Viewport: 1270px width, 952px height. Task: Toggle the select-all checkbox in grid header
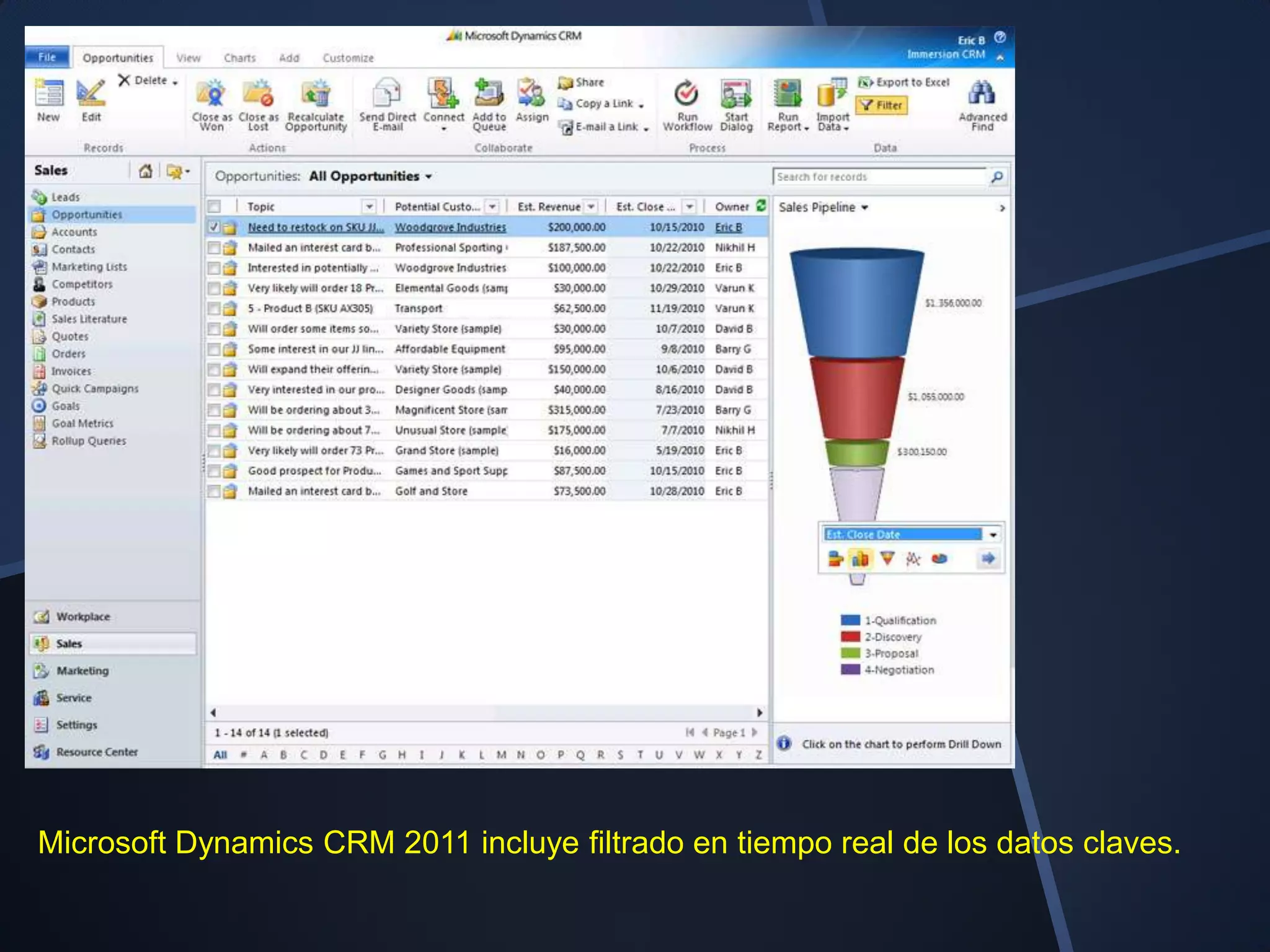(214, 206)
